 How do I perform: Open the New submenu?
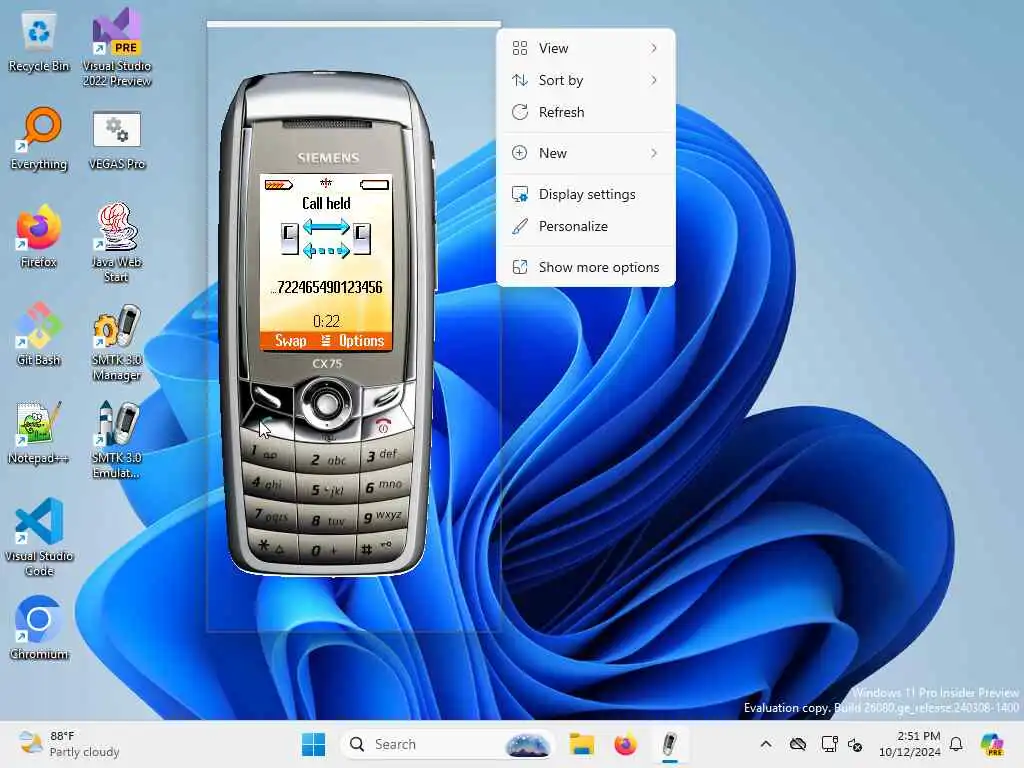(585, 153)
